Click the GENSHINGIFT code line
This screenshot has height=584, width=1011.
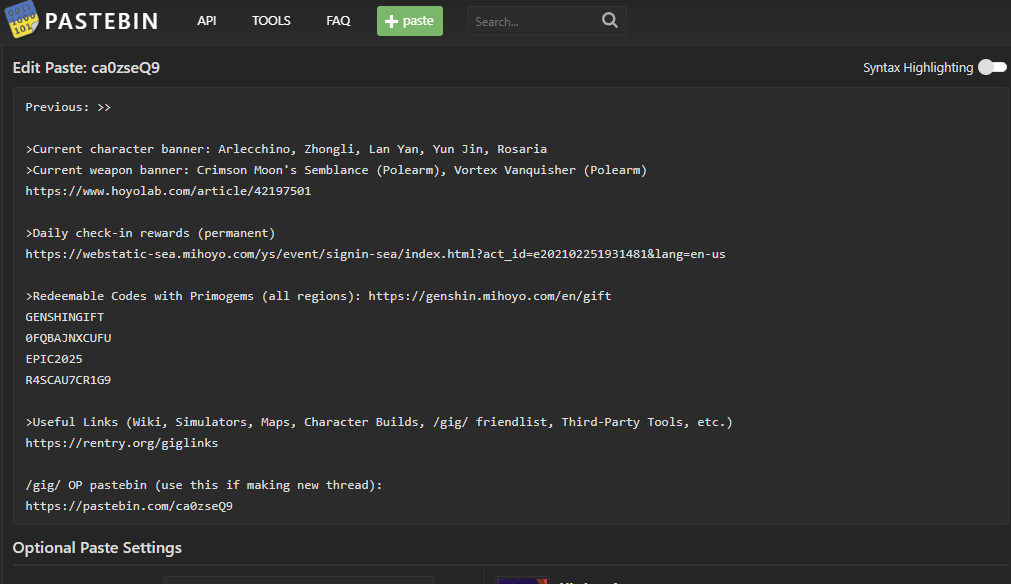64,317
